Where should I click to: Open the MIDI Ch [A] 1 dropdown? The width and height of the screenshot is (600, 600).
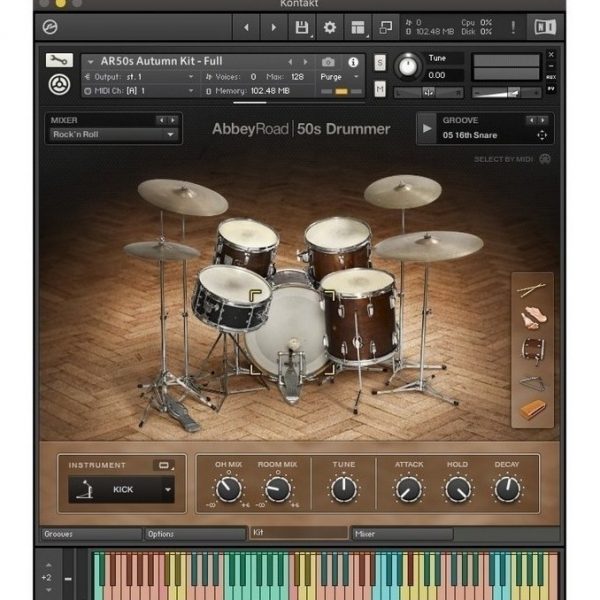coord(139,91)
